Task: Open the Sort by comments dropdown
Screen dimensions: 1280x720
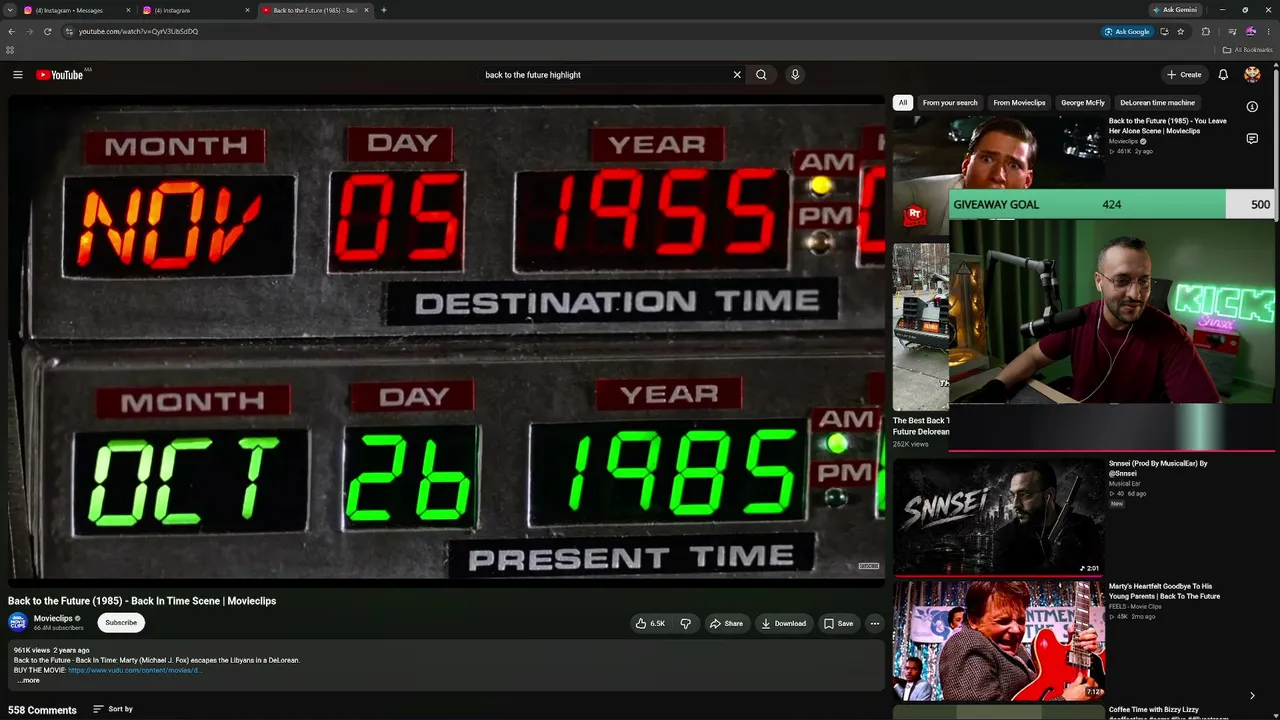Action: pyautogui.click(x=113, y=709)
